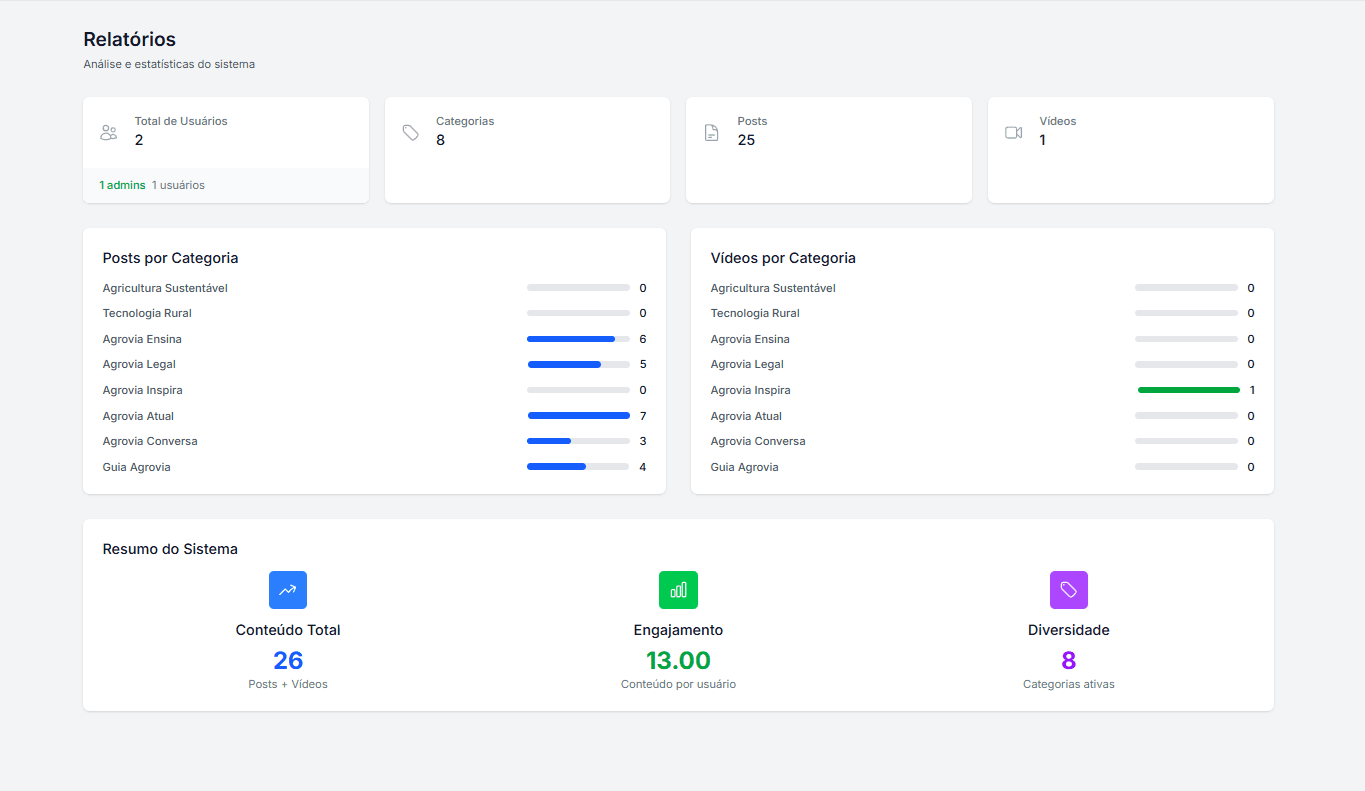Click the tag icon in Categorias card
The width and height of the screenshot is (1365, 791).
411,132
